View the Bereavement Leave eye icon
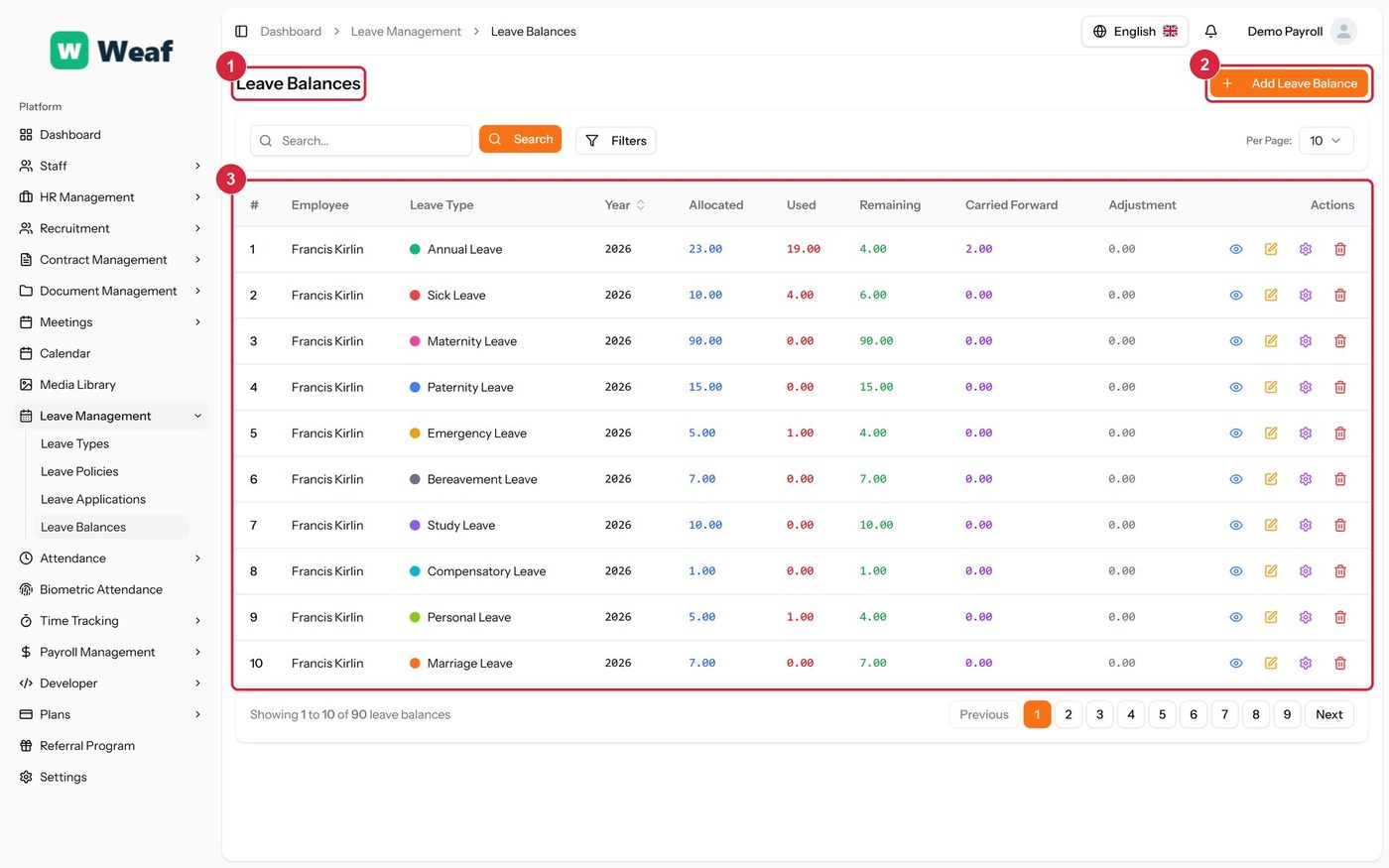 coord(1236,479)
